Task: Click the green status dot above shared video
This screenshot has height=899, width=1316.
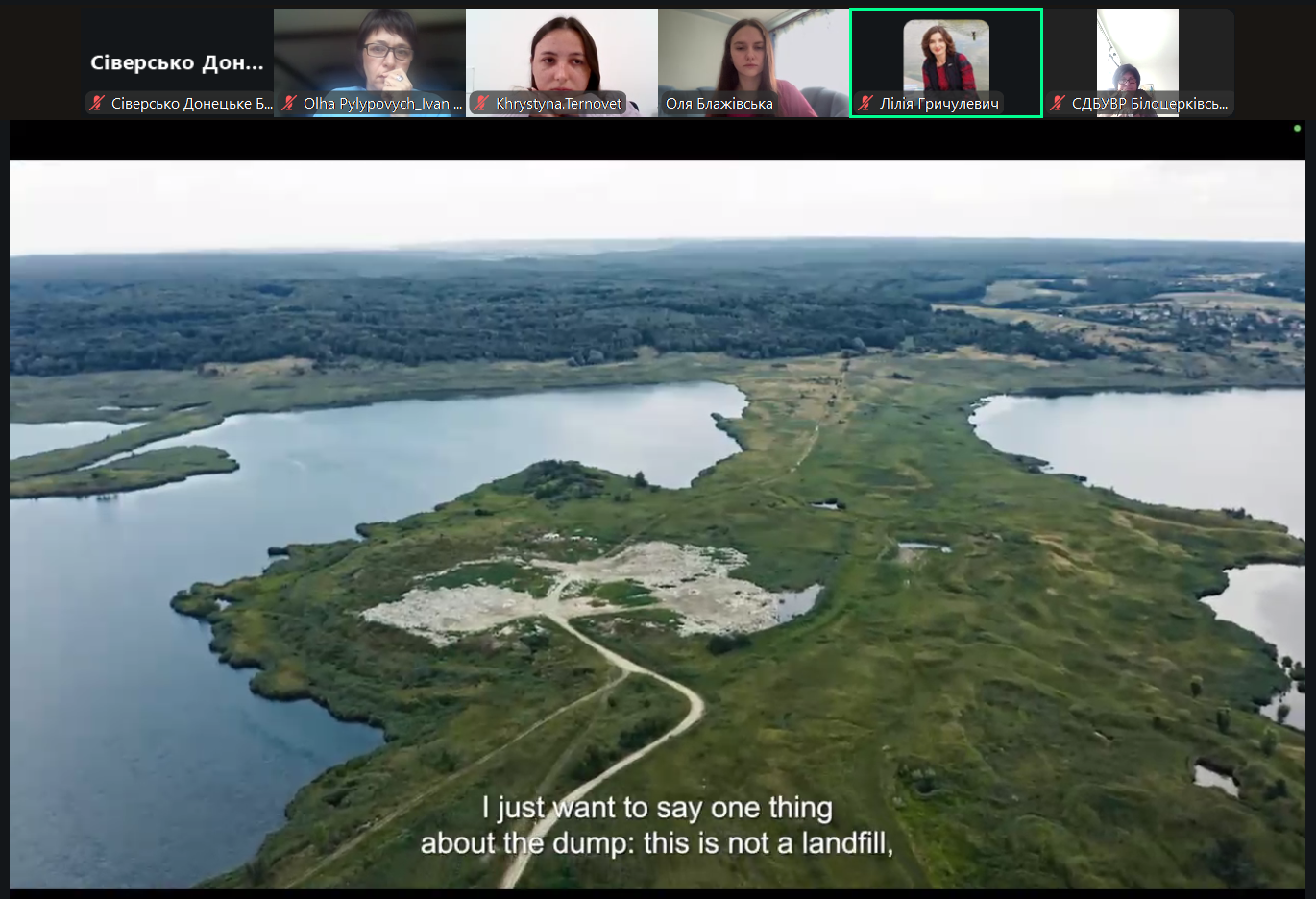Action: click(x=1297, y=128)
